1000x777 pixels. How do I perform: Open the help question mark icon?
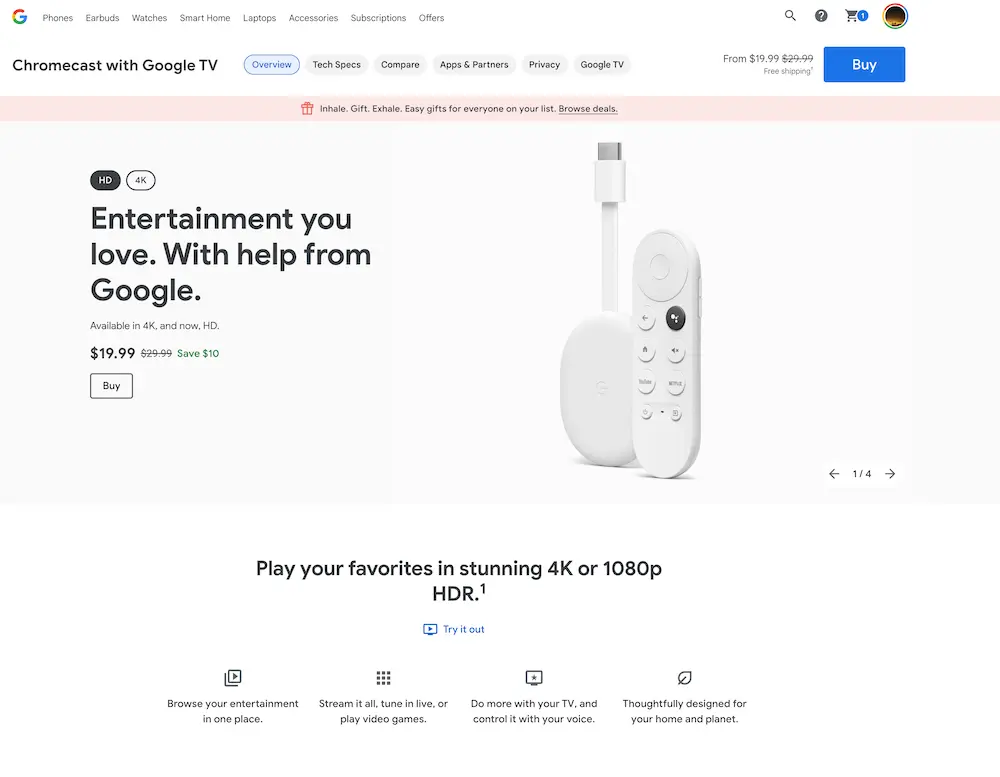821,16
